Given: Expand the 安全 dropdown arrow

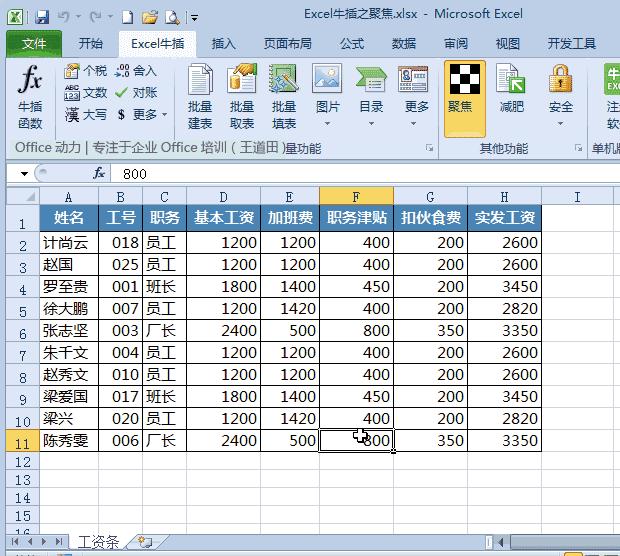Looking at the screenshot, I should [561, 124].
